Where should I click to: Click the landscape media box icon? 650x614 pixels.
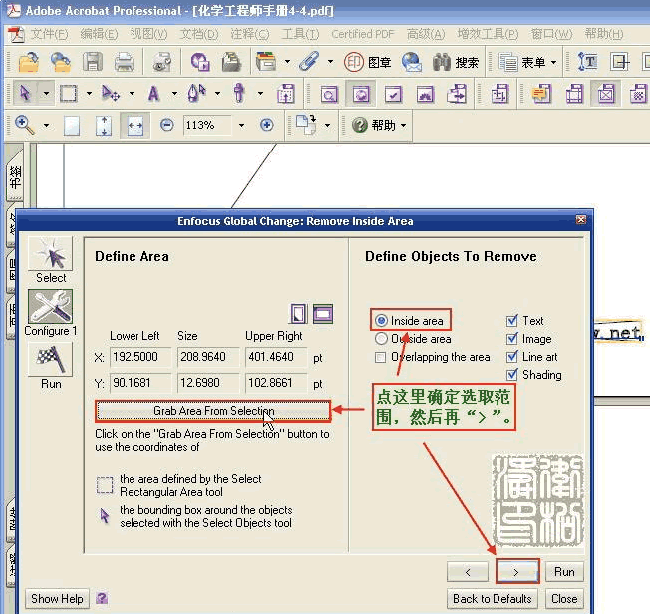pos(323,313)
